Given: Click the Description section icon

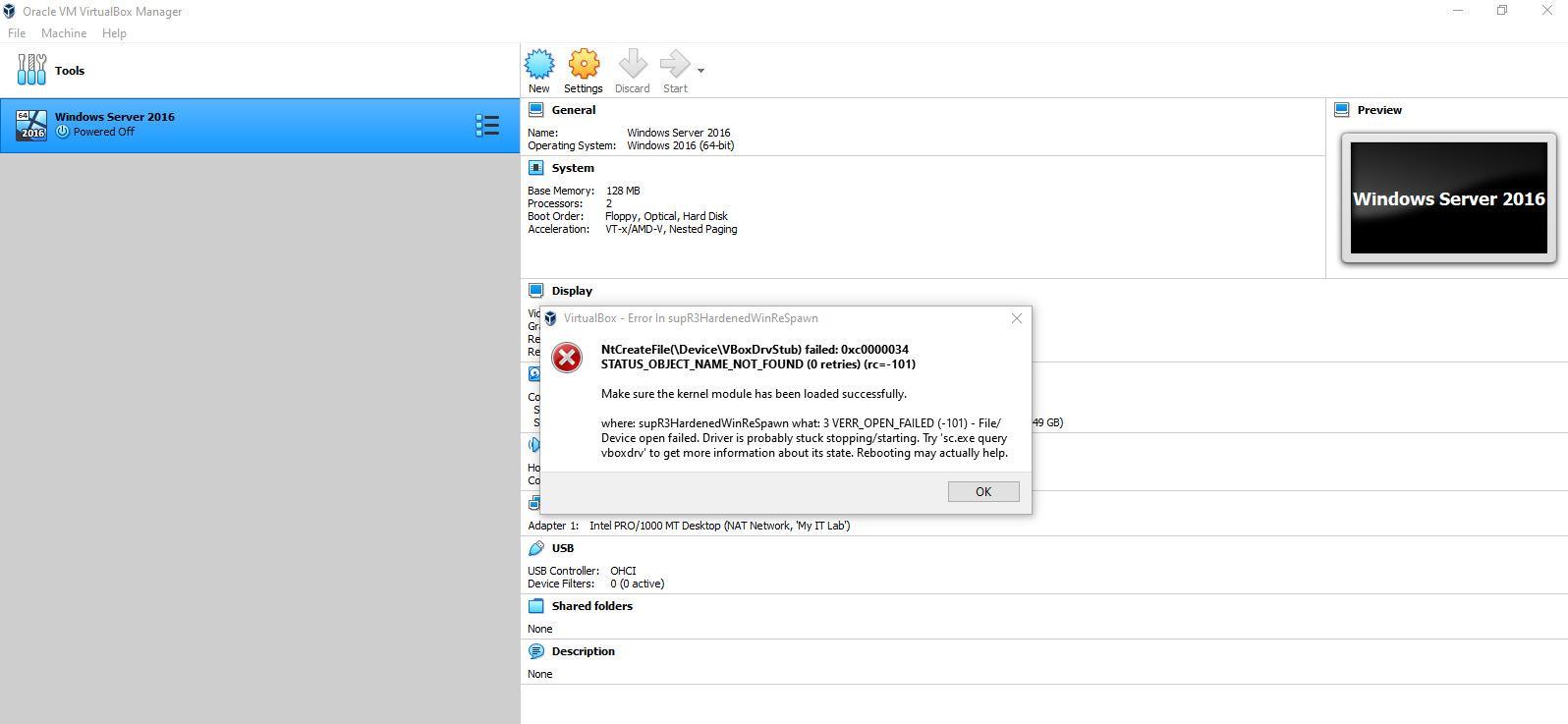Looking at the screenshot, I should point(536,651).
